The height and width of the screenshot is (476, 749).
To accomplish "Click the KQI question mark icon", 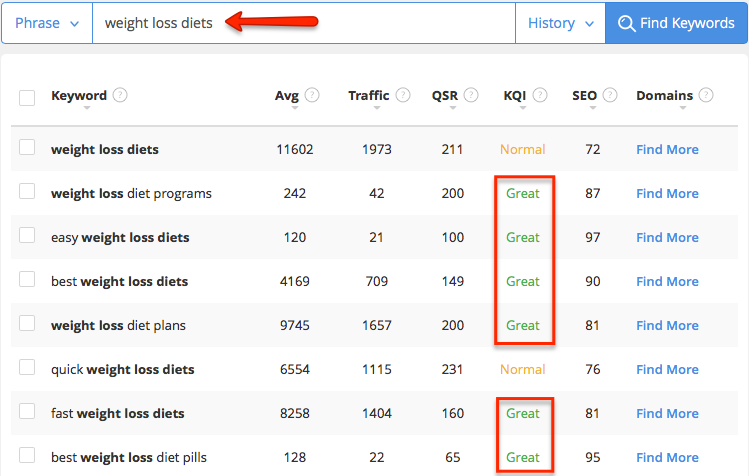I will click(x=540, y=95).
